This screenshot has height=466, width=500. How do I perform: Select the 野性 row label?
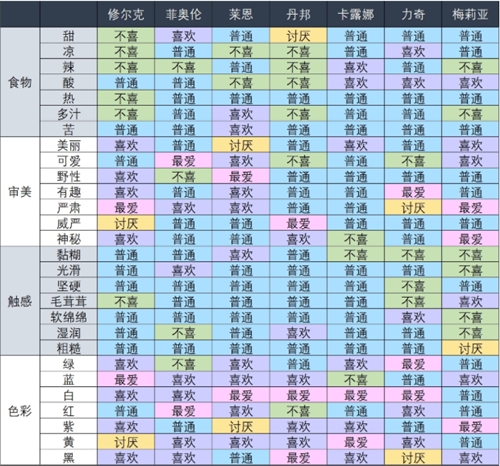[x=69, y=176]
